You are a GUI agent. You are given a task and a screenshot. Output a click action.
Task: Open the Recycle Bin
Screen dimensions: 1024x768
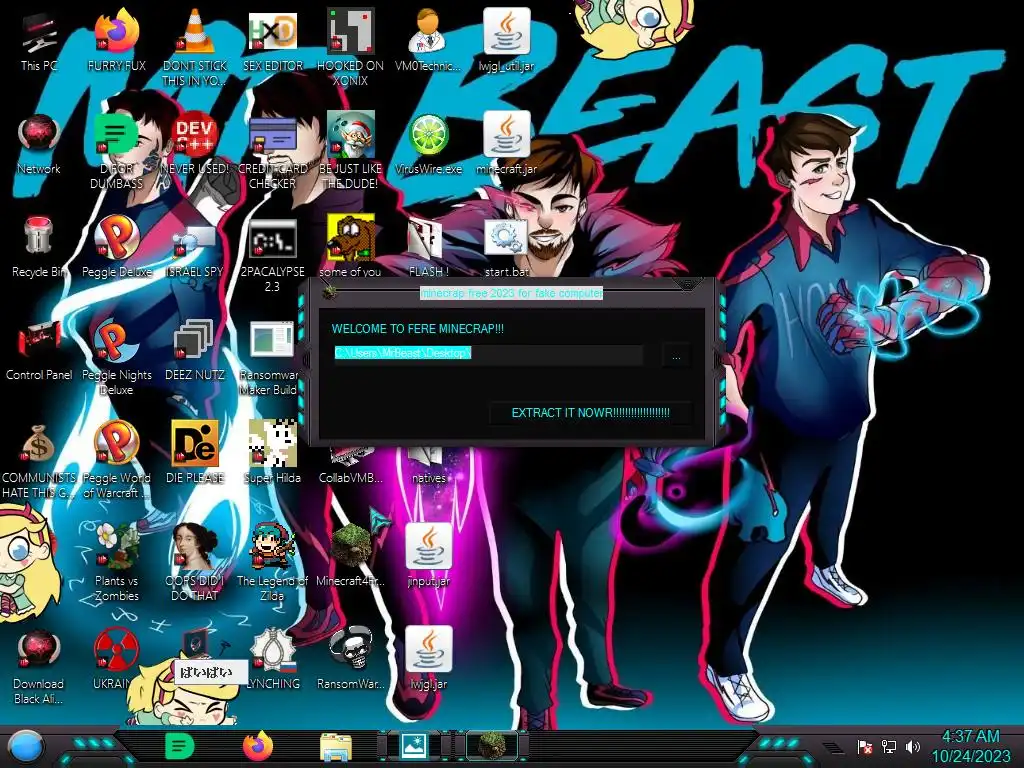39,247
